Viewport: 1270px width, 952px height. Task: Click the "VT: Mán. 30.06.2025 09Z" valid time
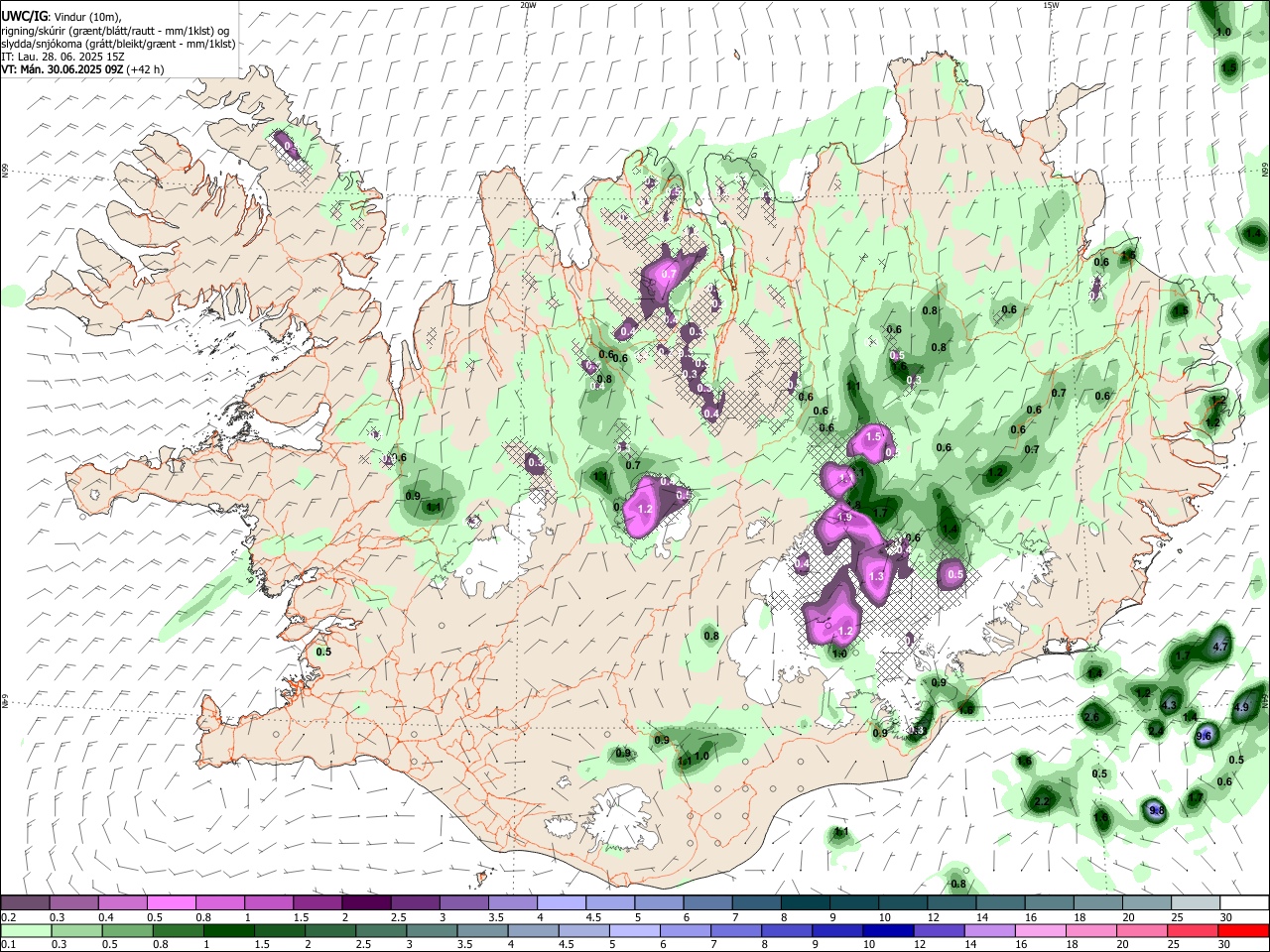63,69
